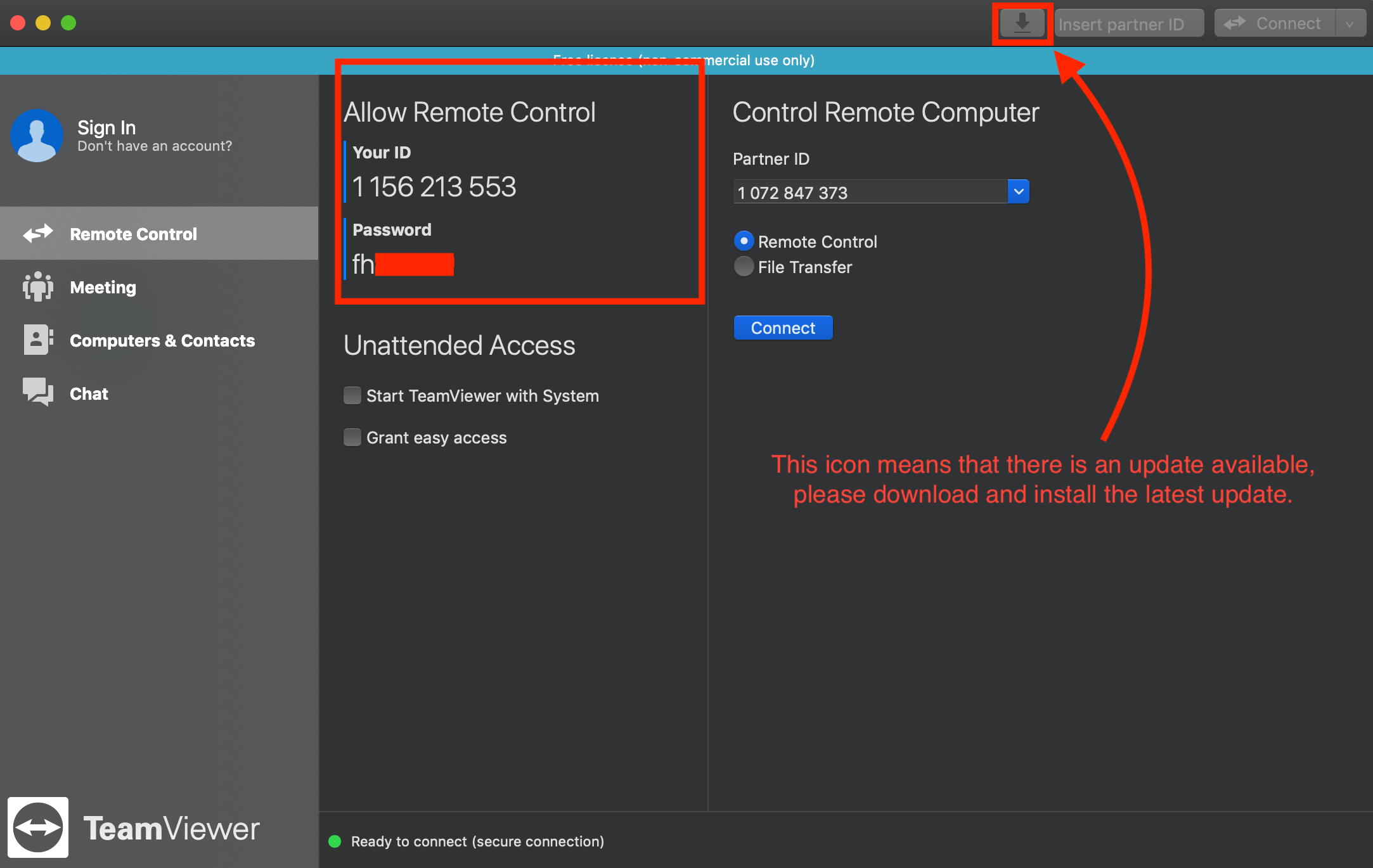Click the green connection status indicator

pyautogui.click(x=335, y=841)
